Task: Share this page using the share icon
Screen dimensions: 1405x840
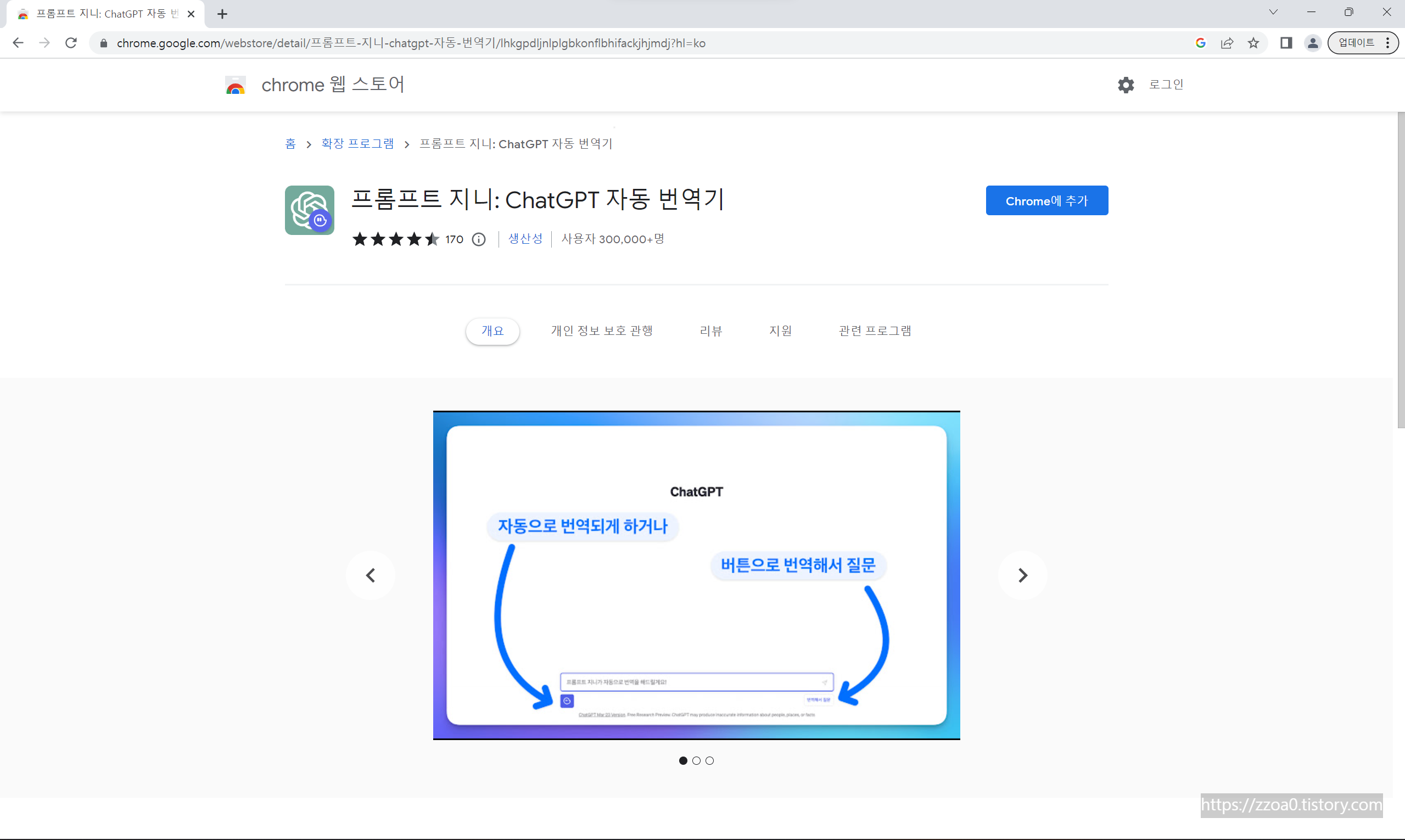Action: [x=1227, y=43]
